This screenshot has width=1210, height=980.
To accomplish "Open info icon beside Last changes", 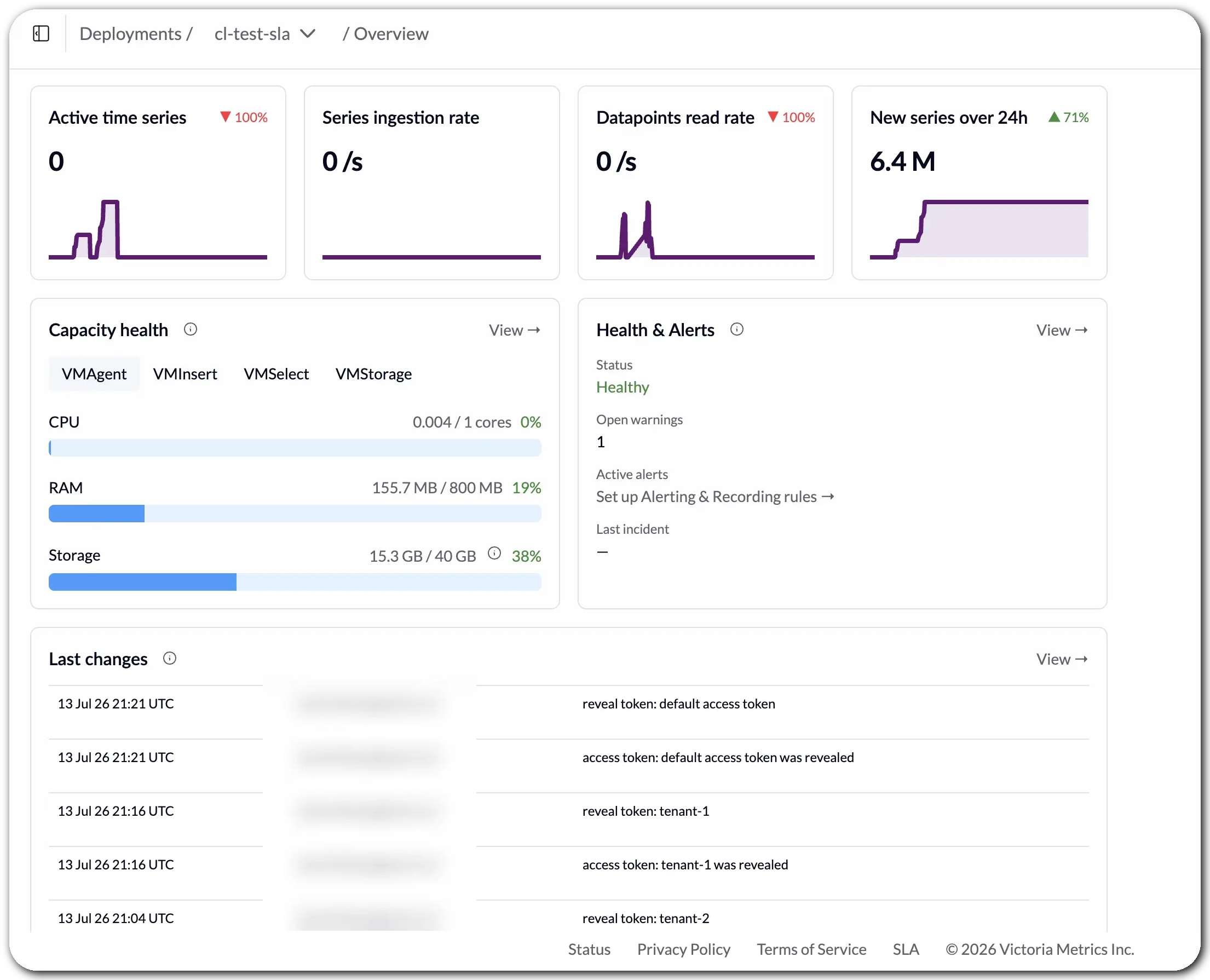I will pyautogui.click(x=170, y=658).
